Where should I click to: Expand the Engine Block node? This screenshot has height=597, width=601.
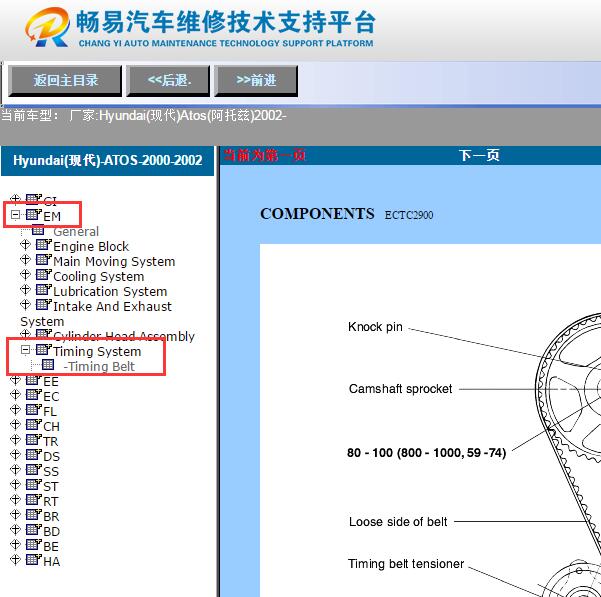point(25,244)
